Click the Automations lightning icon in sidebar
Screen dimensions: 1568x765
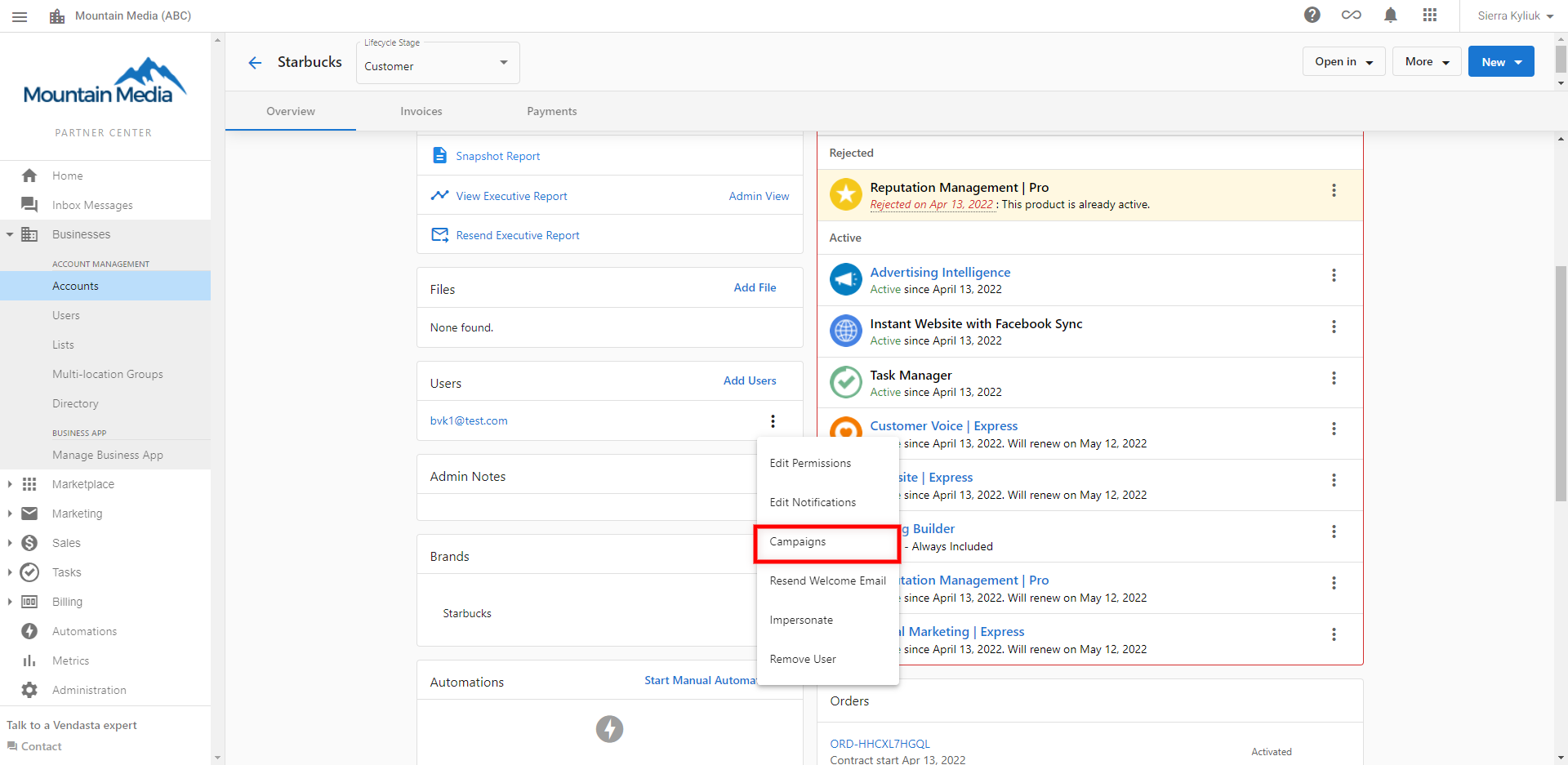point(29,631)
